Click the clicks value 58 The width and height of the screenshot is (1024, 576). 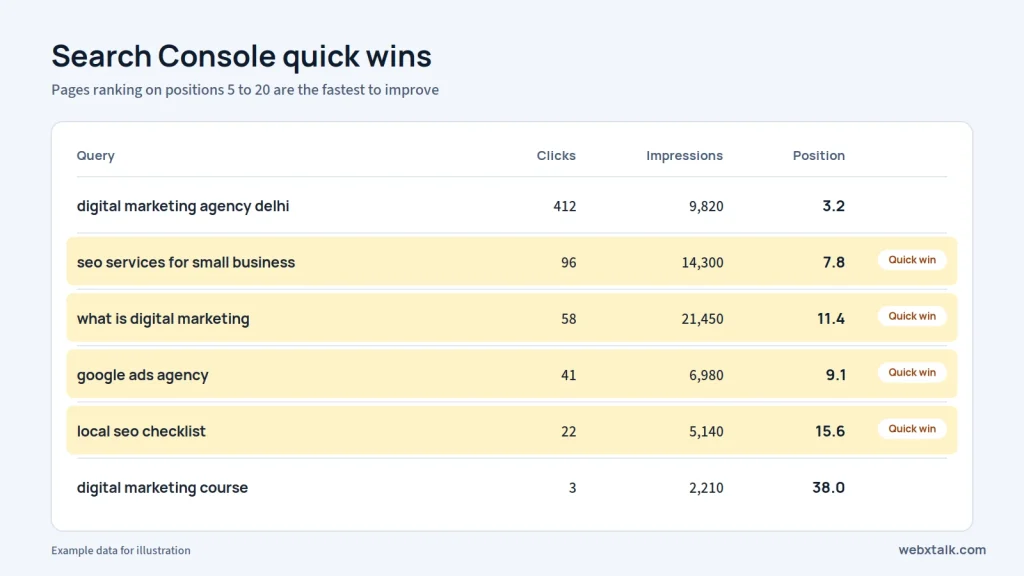click(x=569, y=319)
